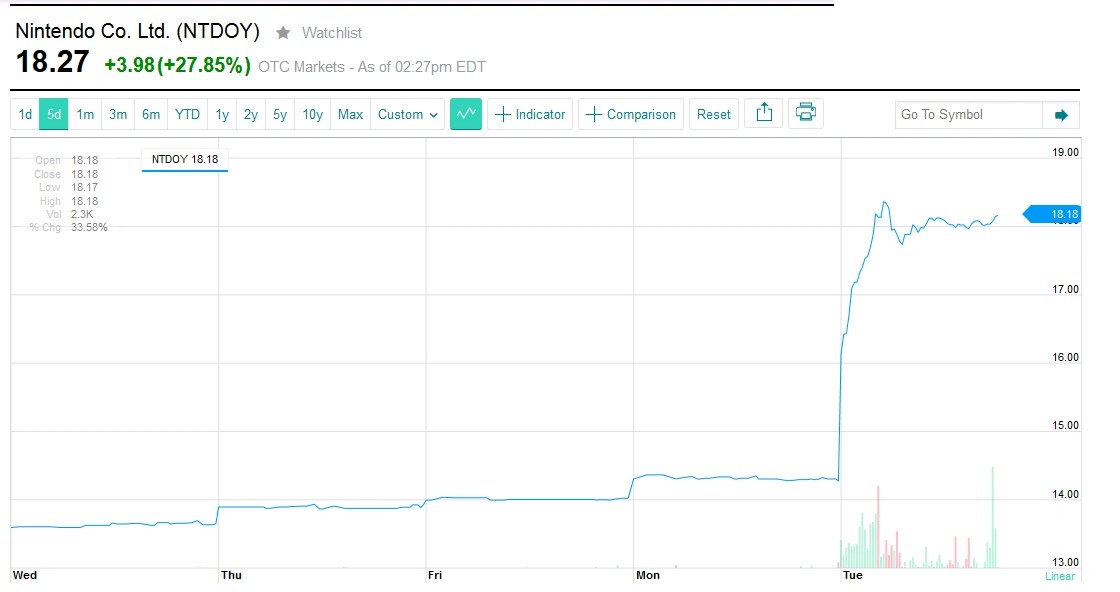This screenshot has height=592, width=1120.
Task: Click the 19.00 price axis label
Action: (x=1065, y=152)
